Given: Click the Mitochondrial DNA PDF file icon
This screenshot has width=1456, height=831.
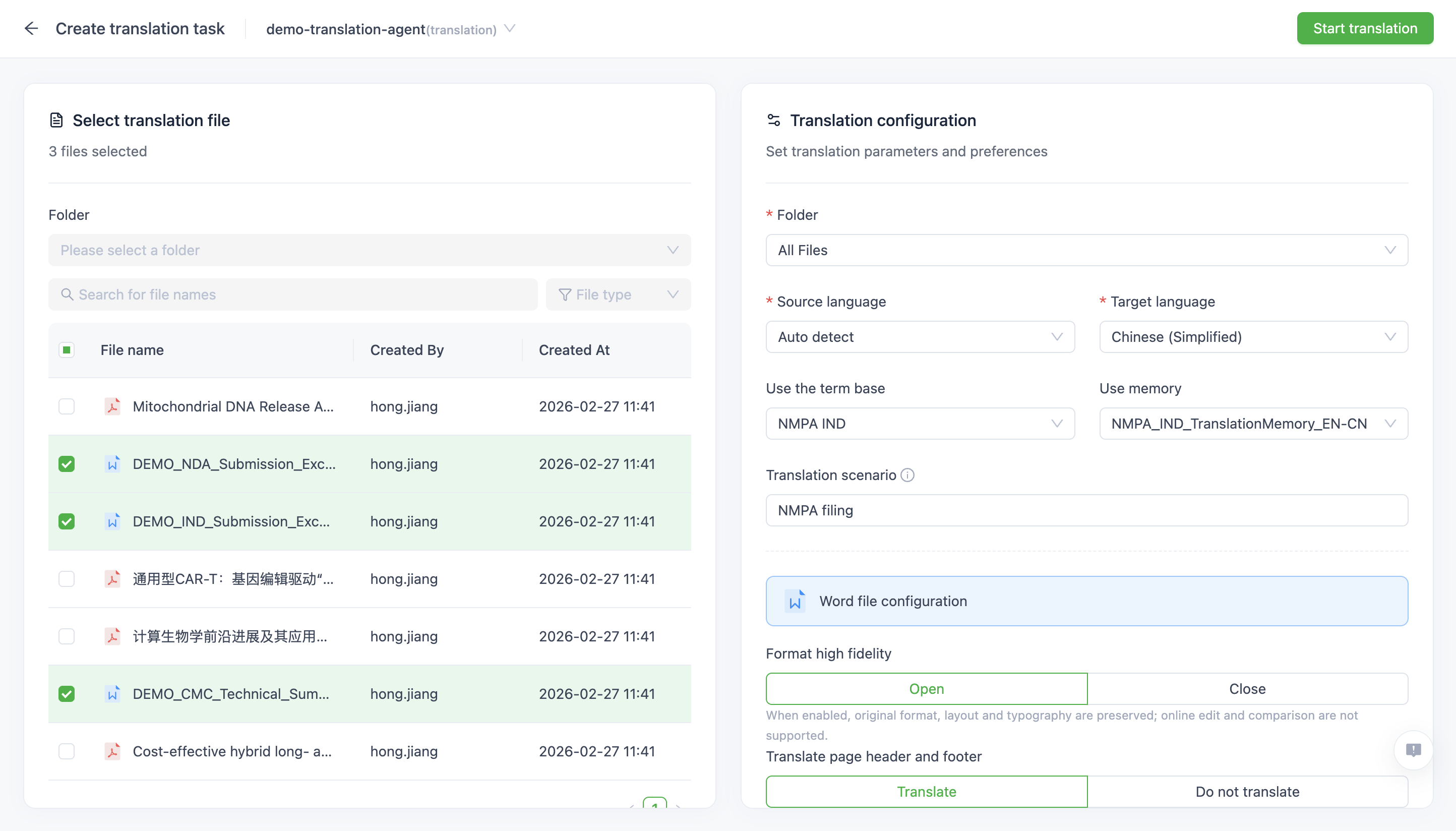Looking at the screenshot, I should 112,406.
